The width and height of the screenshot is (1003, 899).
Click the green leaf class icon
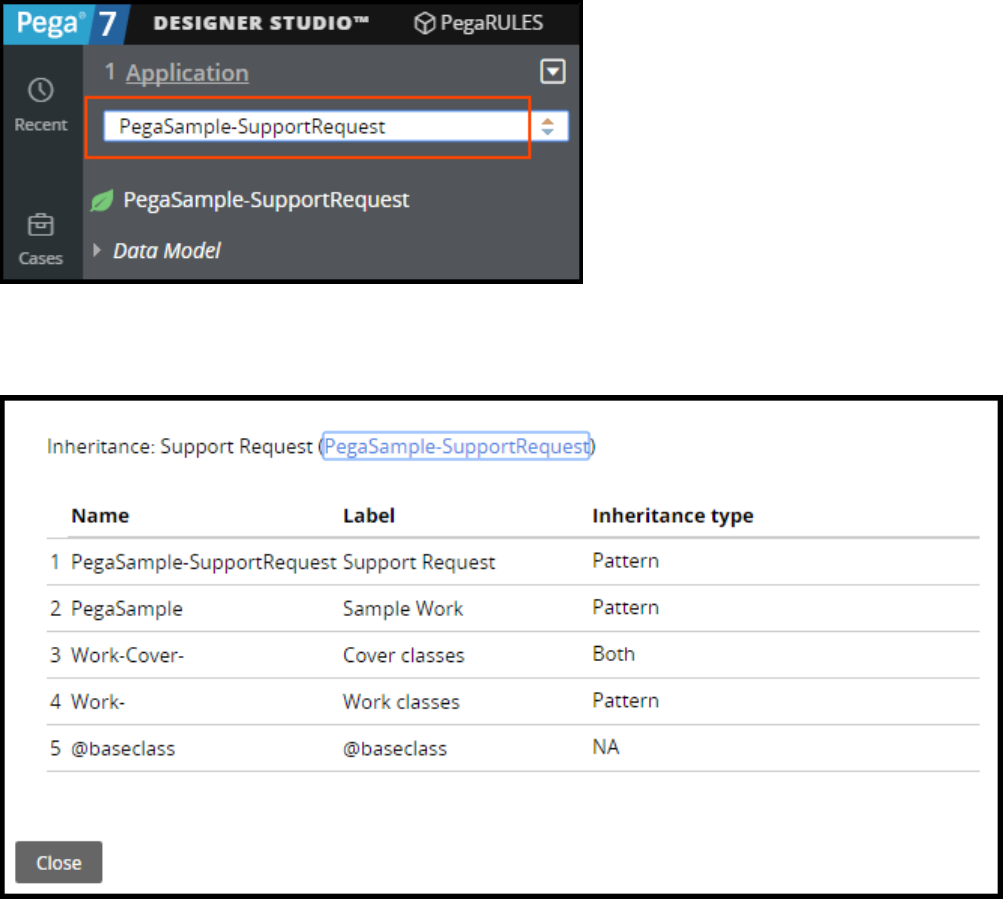(102, 200)
